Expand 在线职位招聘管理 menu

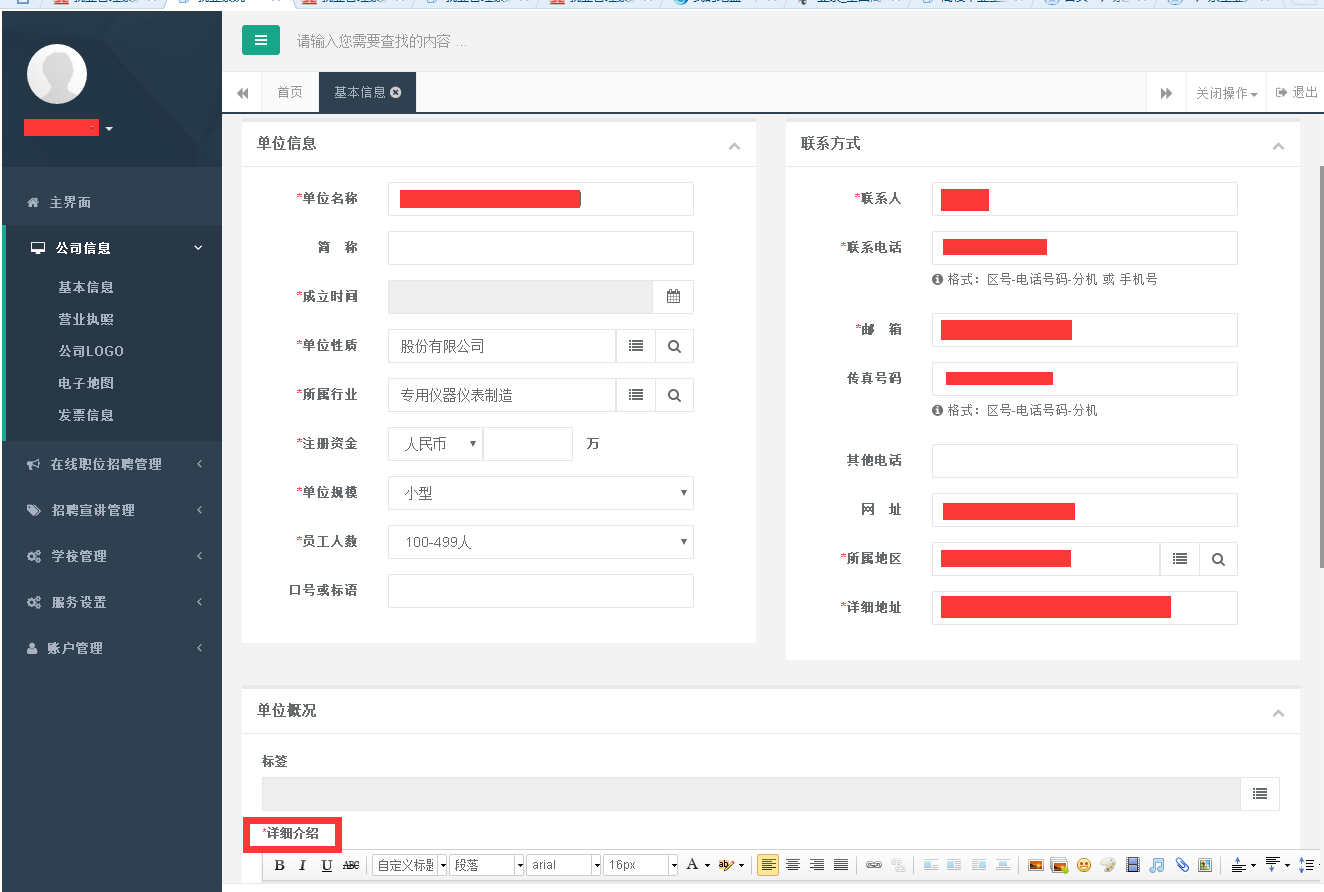click(111, 464)
